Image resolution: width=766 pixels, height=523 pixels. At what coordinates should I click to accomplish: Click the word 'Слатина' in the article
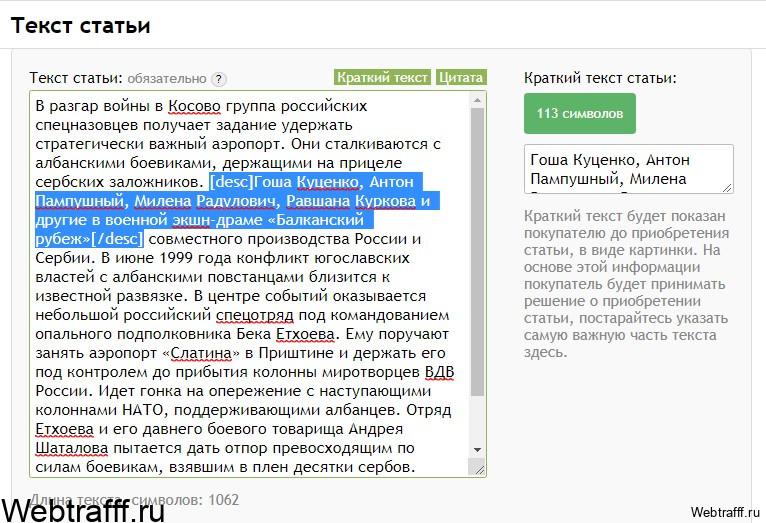point(201,353)
